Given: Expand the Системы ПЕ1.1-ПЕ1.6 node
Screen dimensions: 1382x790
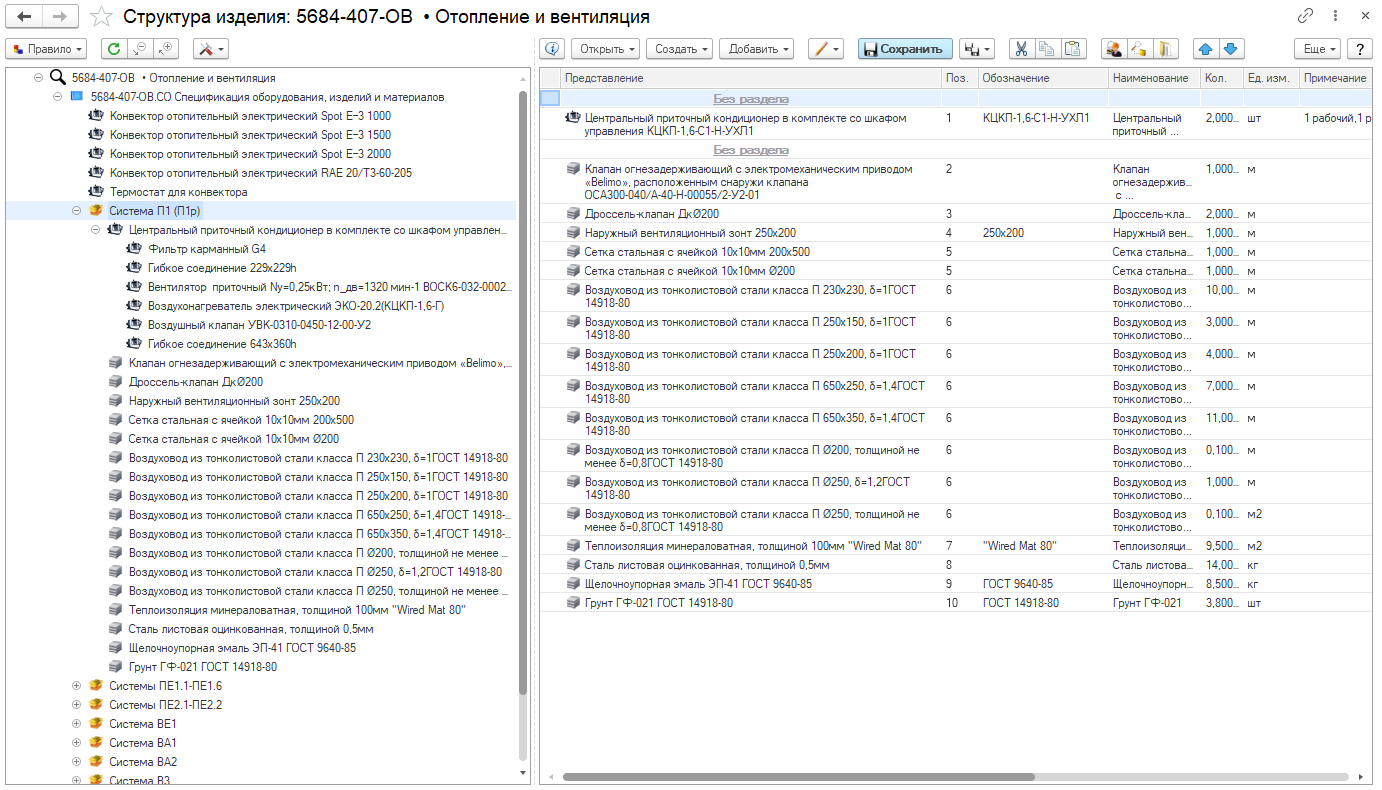Looking at the screenshot, I should pos(77,686).
